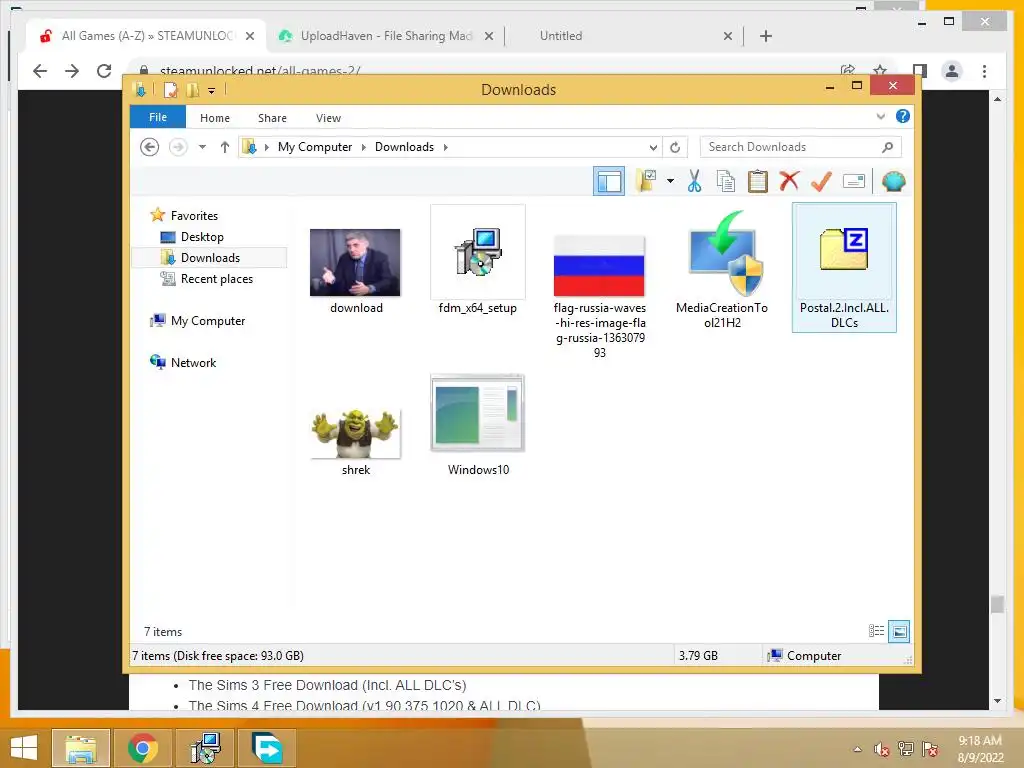Select Downloads in Favorites list
Image resolution: width=1024 pixels, height=768 pixels.
pos(210,257)
